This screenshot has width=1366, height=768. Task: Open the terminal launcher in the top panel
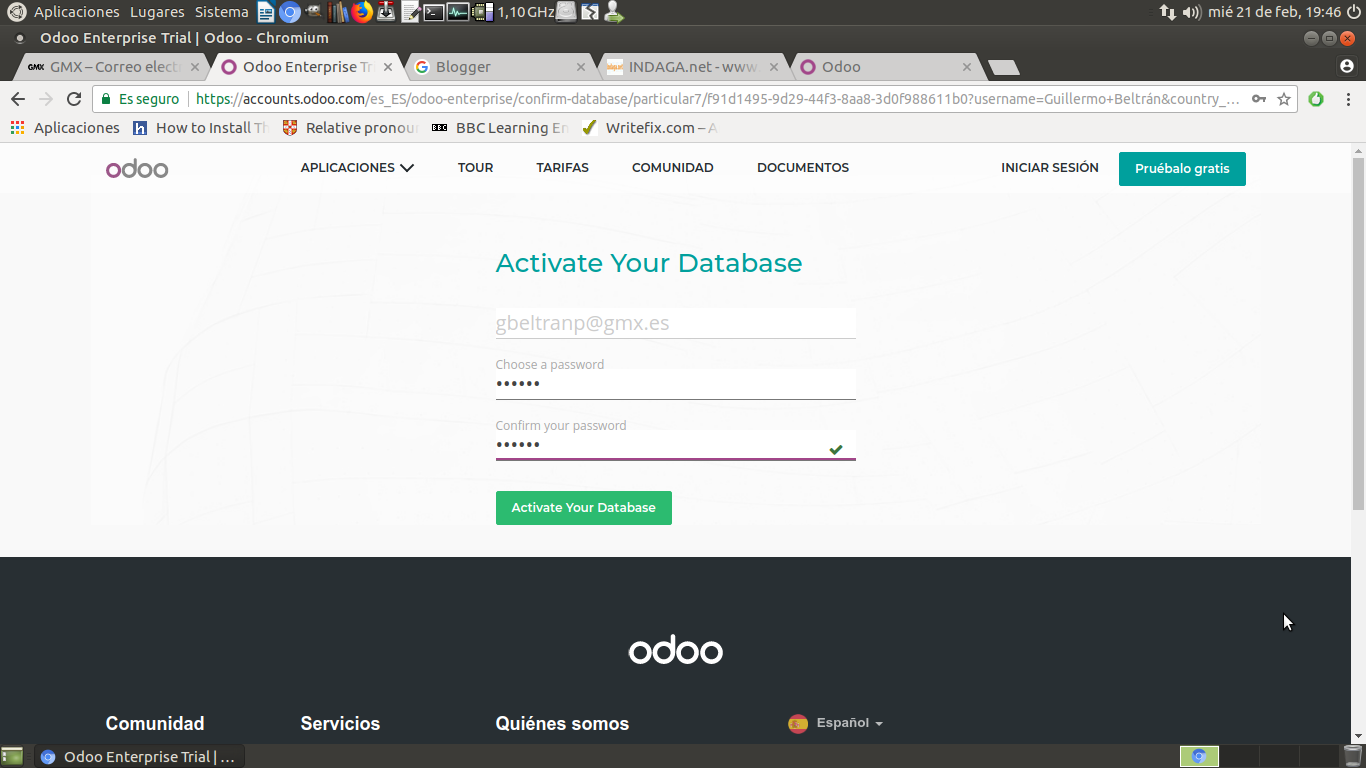[433, 12]
